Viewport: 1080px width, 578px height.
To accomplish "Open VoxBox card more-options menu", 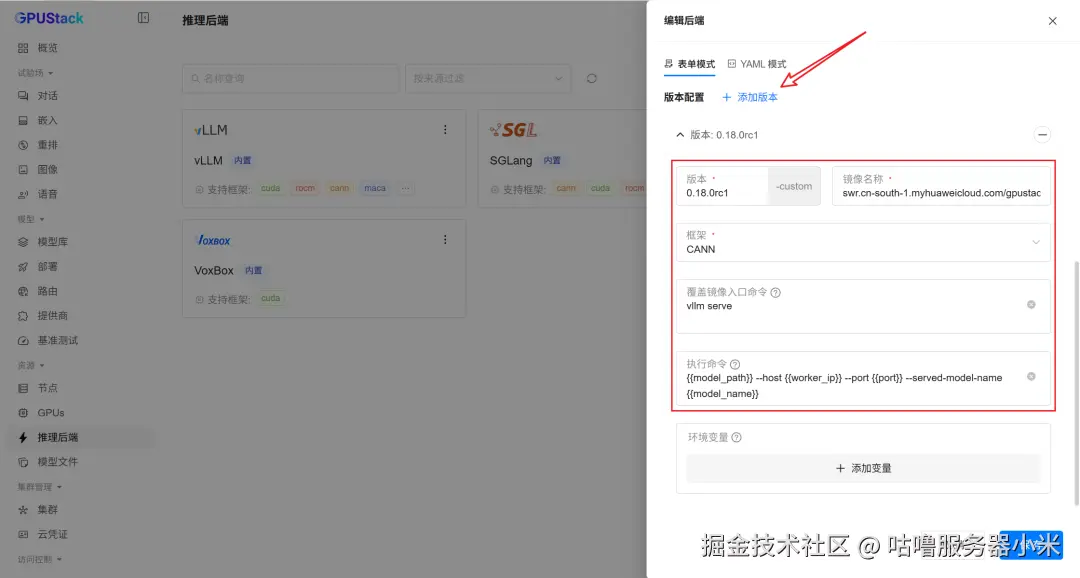I will click(445, 240).
